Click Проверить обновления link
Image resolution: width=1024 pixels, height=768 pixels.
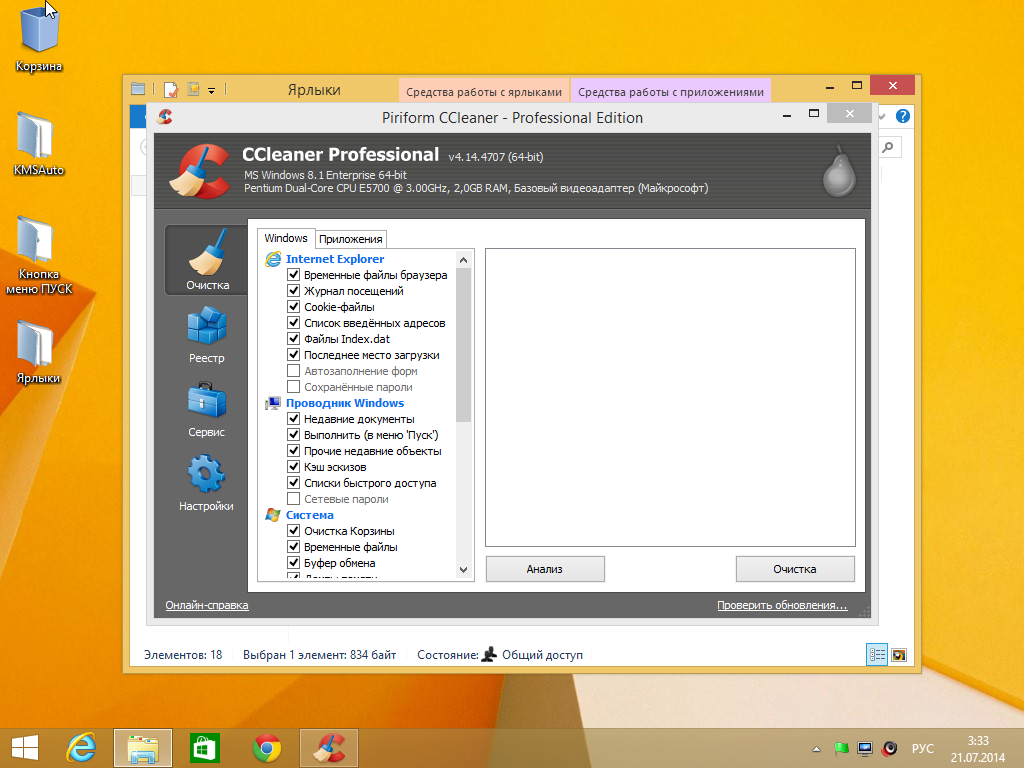pyautogui.click(x=782, y=605)
